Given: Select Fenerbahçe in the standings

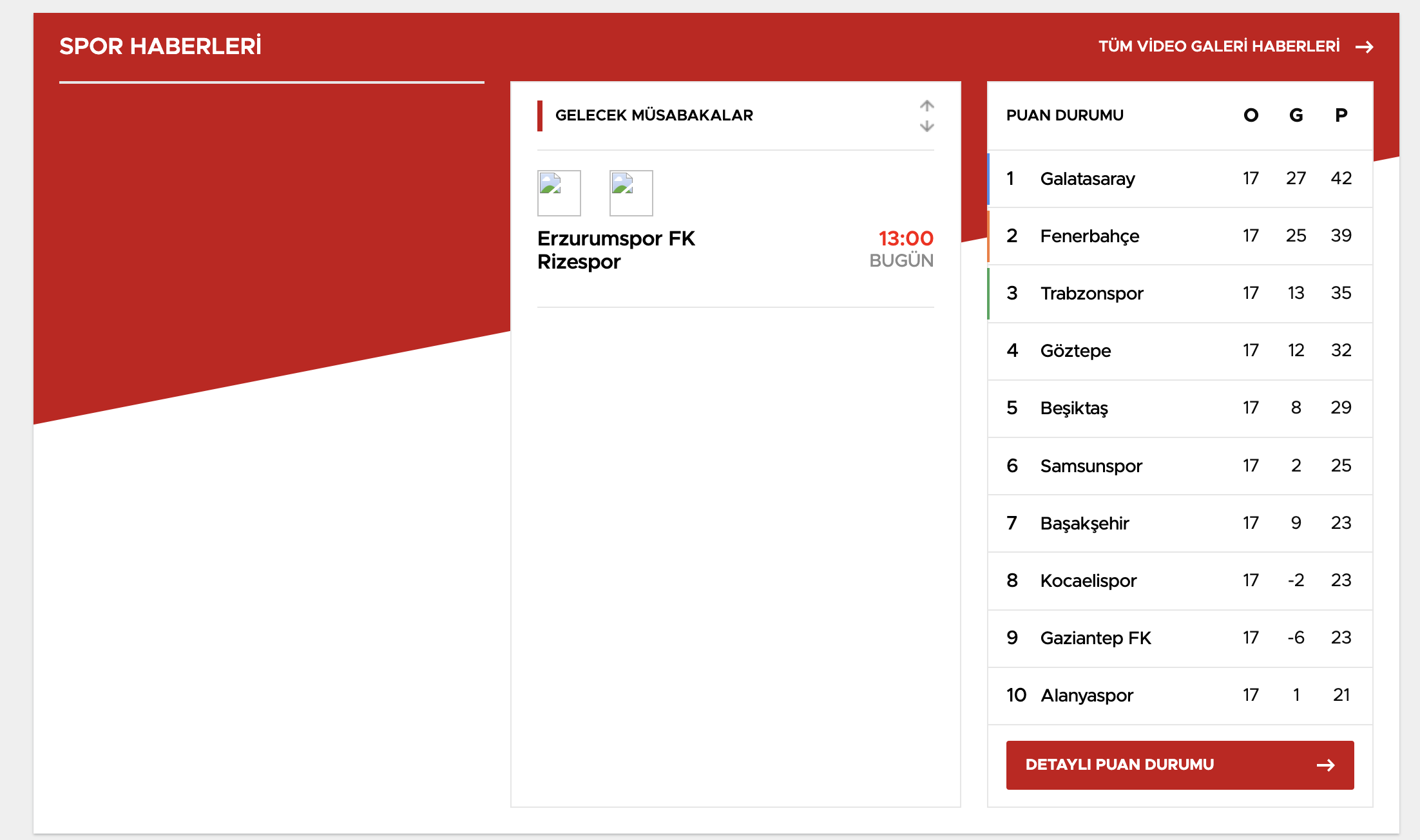Looking at the screenshot, I should pos(1089,236).
